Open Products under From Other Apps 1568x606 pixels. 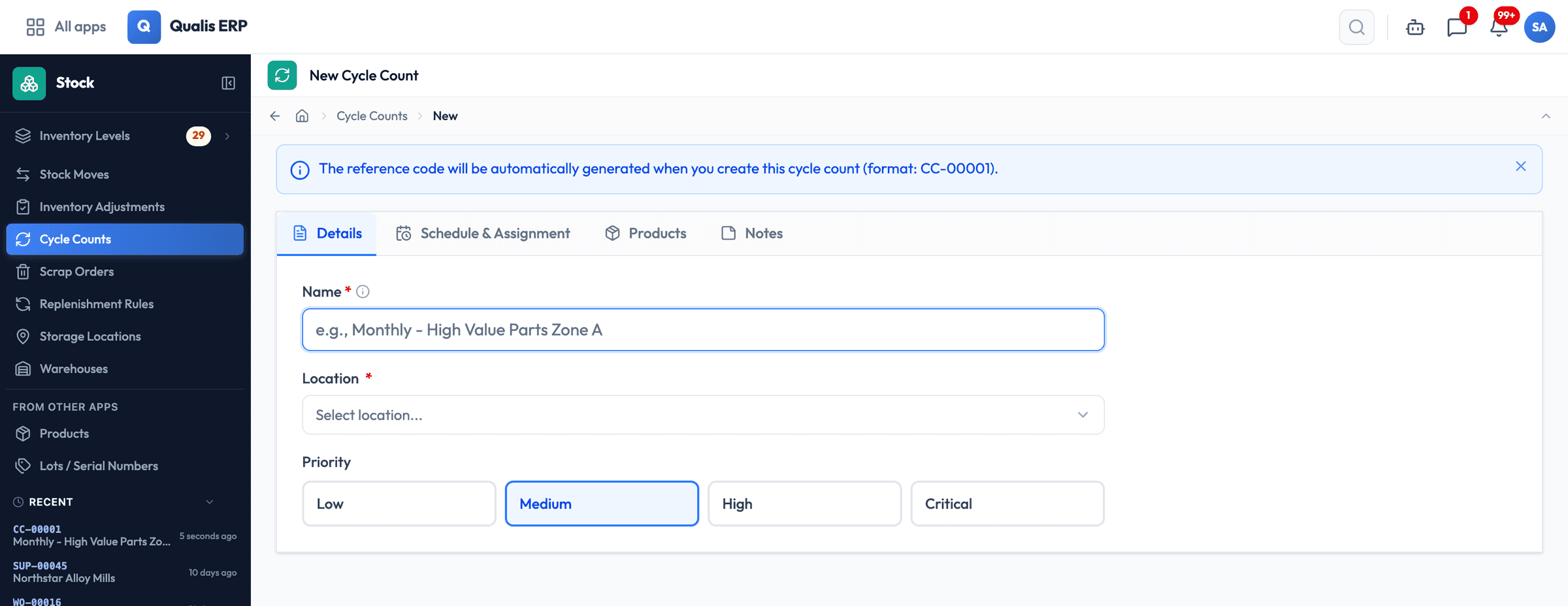tap(124, 434)
